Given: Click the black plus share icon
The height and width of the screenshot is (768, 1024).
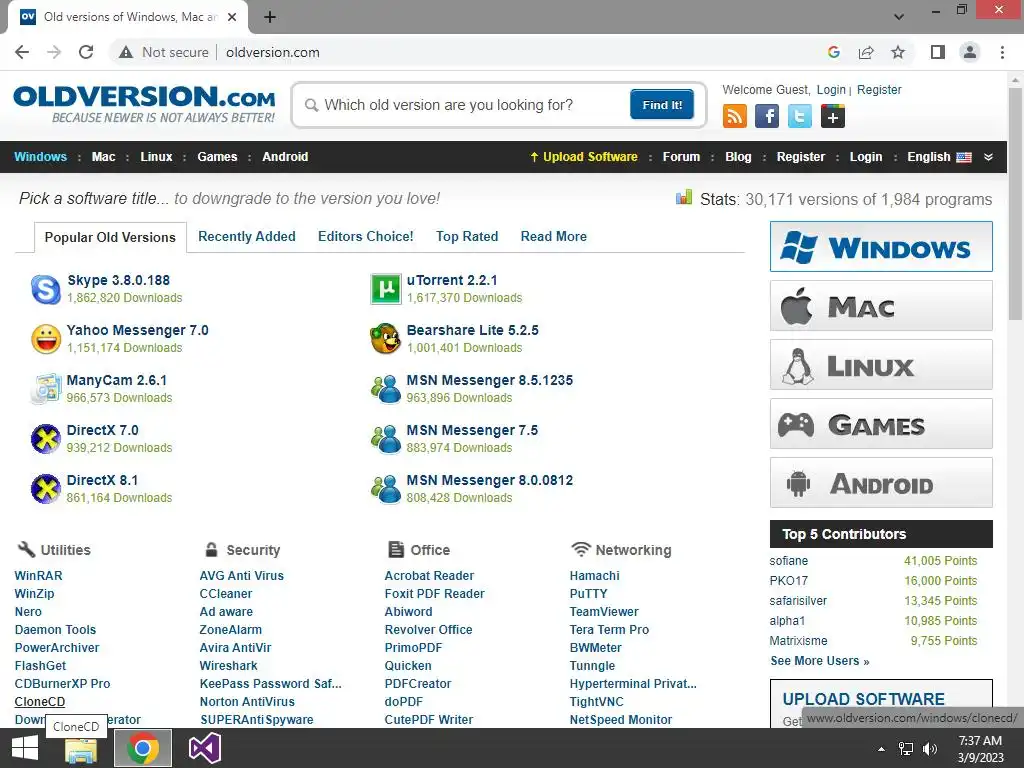Looking at the screenshot, I should click(x=833, y=116).
